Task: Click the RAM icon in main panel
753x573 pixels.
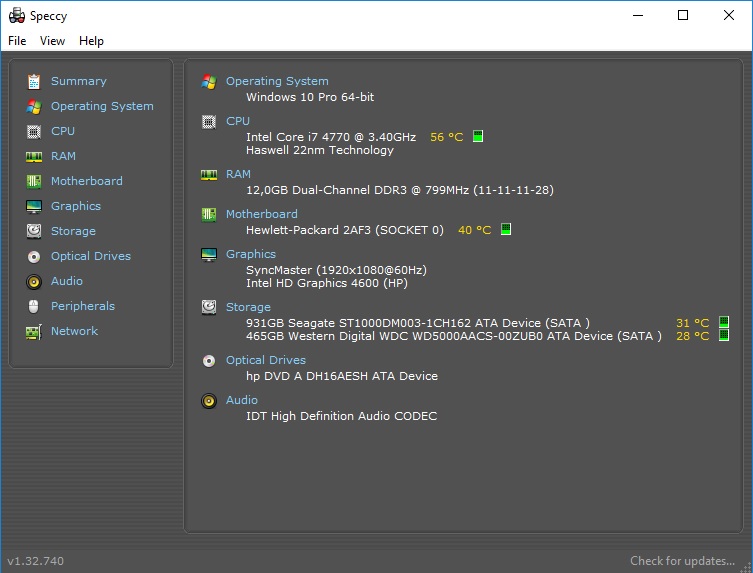Action: [x=209, y=175]
